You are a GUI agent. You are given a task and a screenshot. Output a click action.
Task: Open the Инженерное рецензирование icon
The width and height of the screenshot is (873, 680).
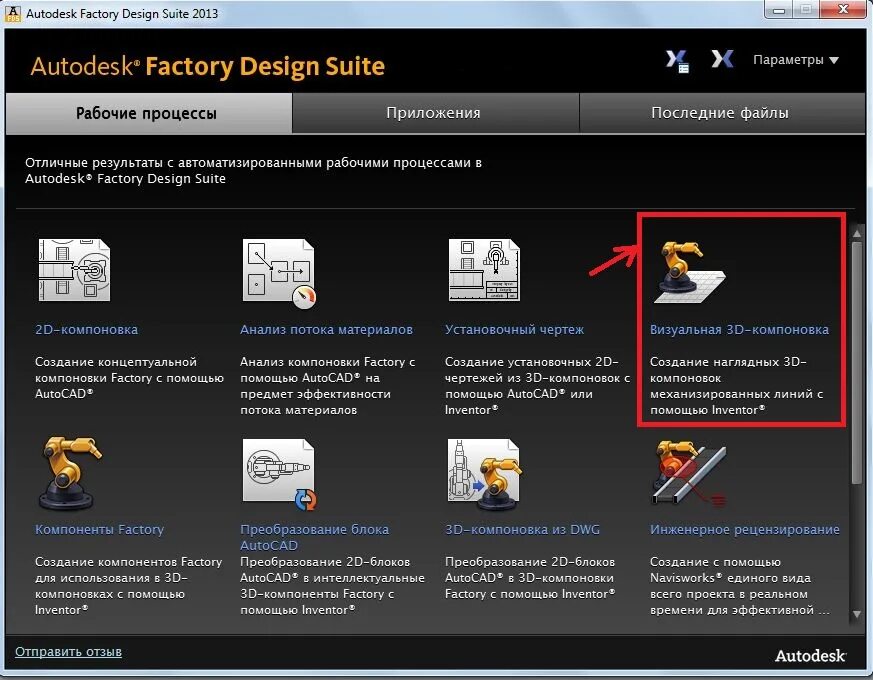(689, 472)
